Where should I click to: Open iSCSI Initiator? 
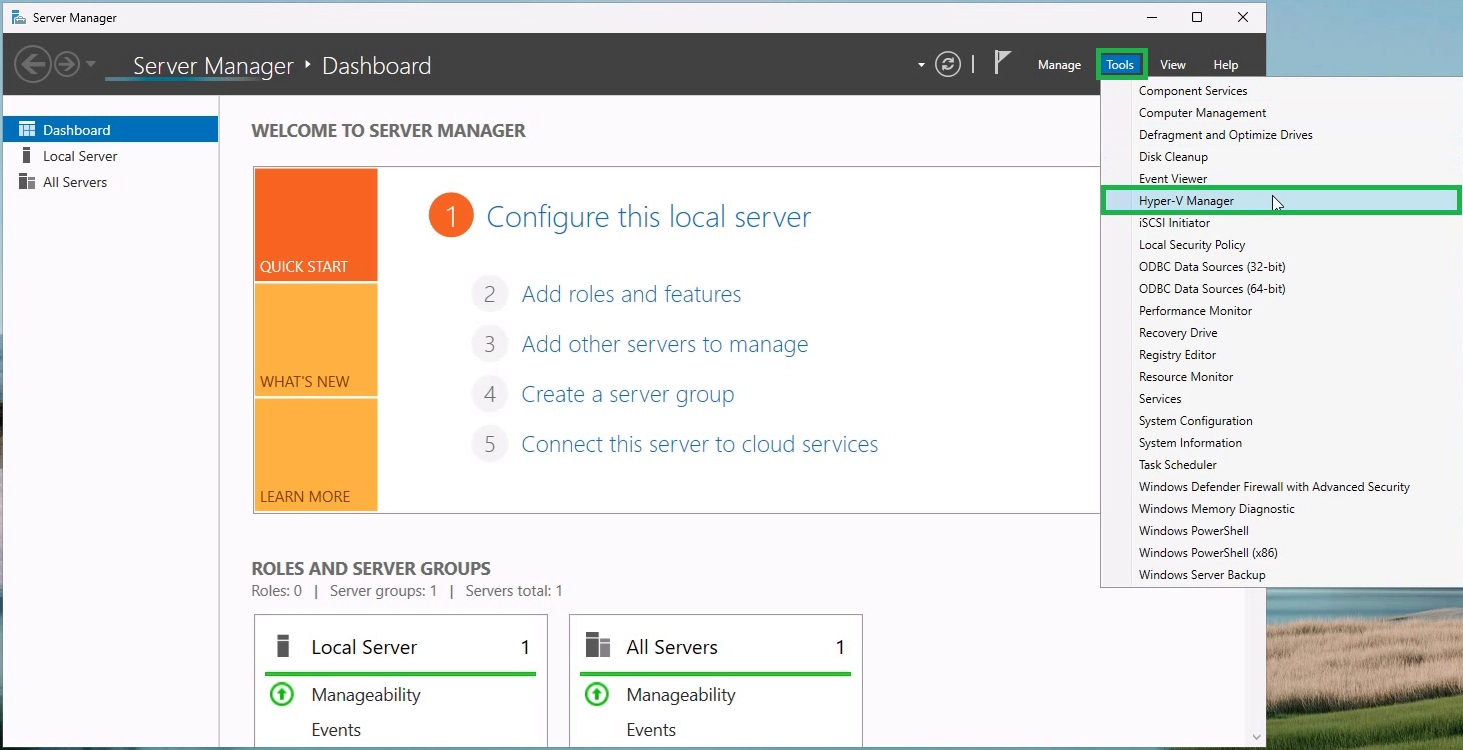point(1281,223)
